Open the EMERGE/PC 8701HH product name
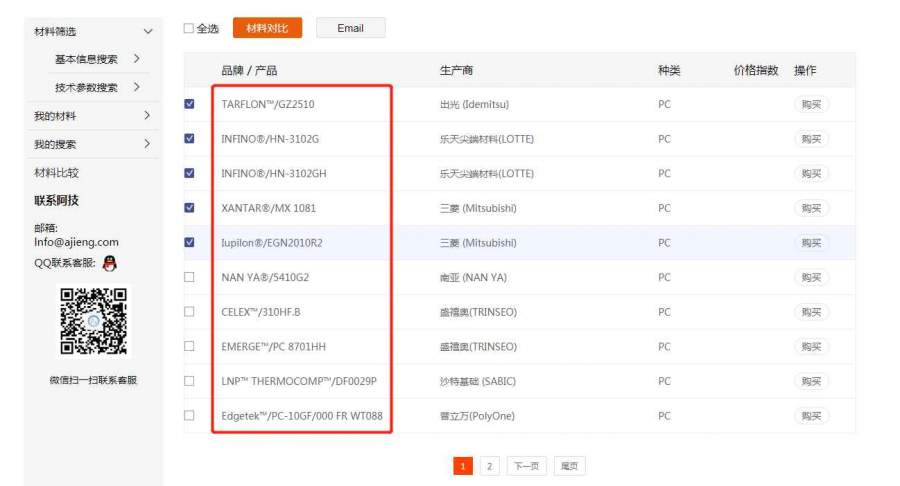 tap(274, 347)
